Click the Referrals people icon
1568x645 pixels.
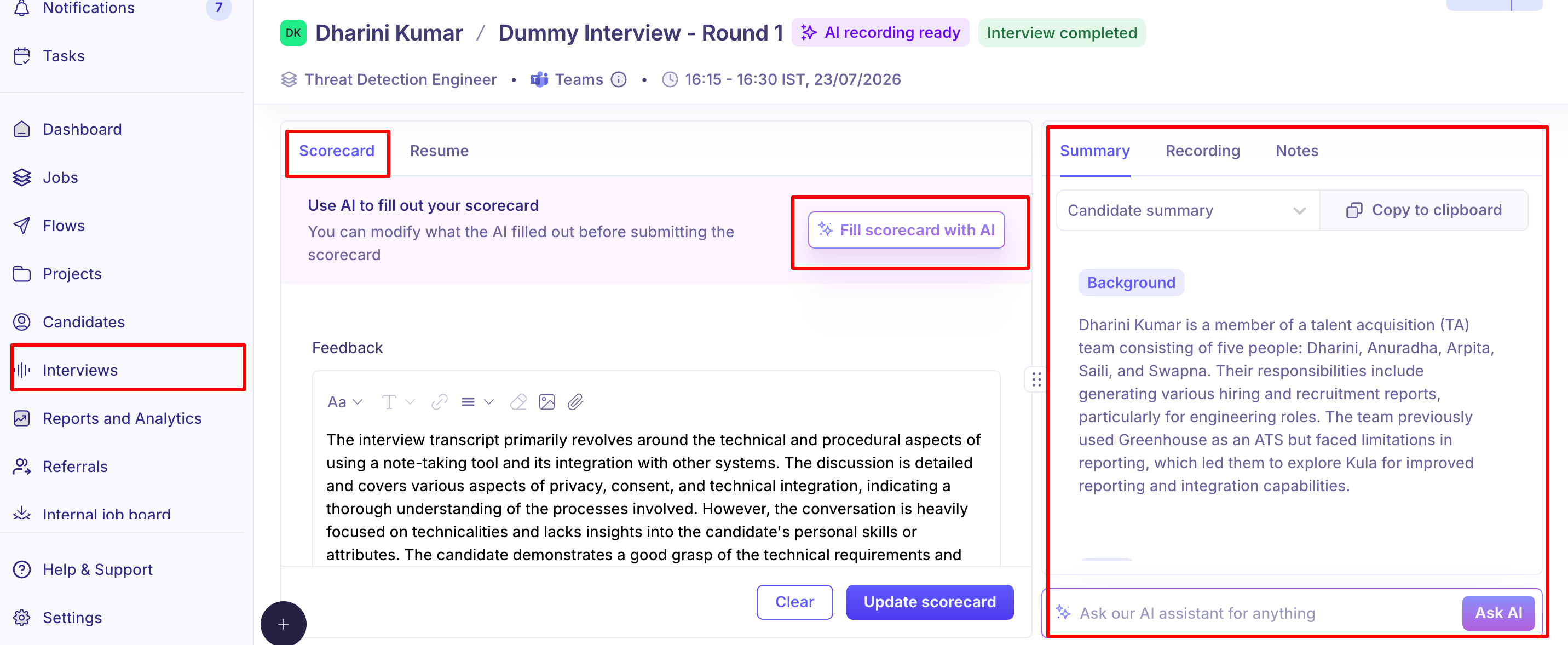coord(22,466)
